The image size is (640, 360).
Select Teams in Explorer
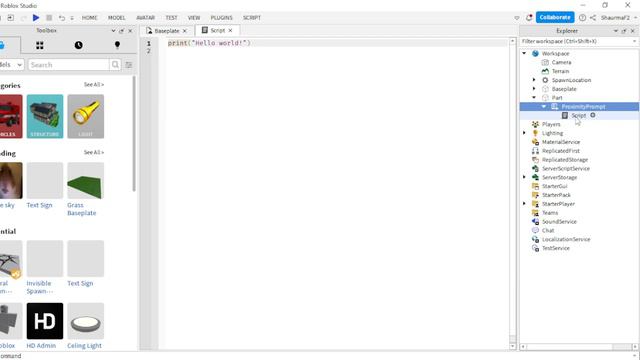pyautogui.click(x=549, y=213)
